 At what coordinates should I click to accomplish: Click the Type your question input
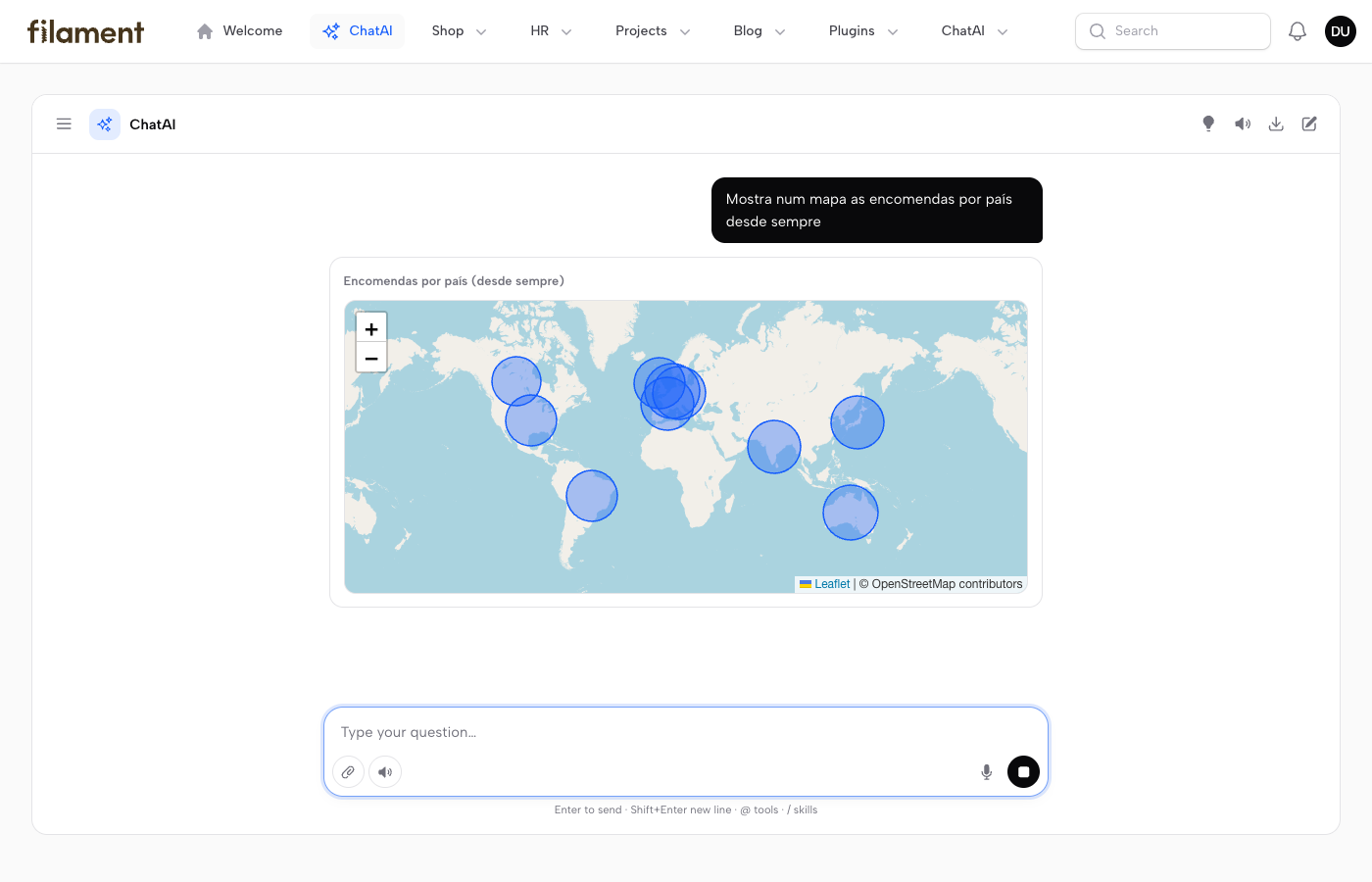(686, 732)
